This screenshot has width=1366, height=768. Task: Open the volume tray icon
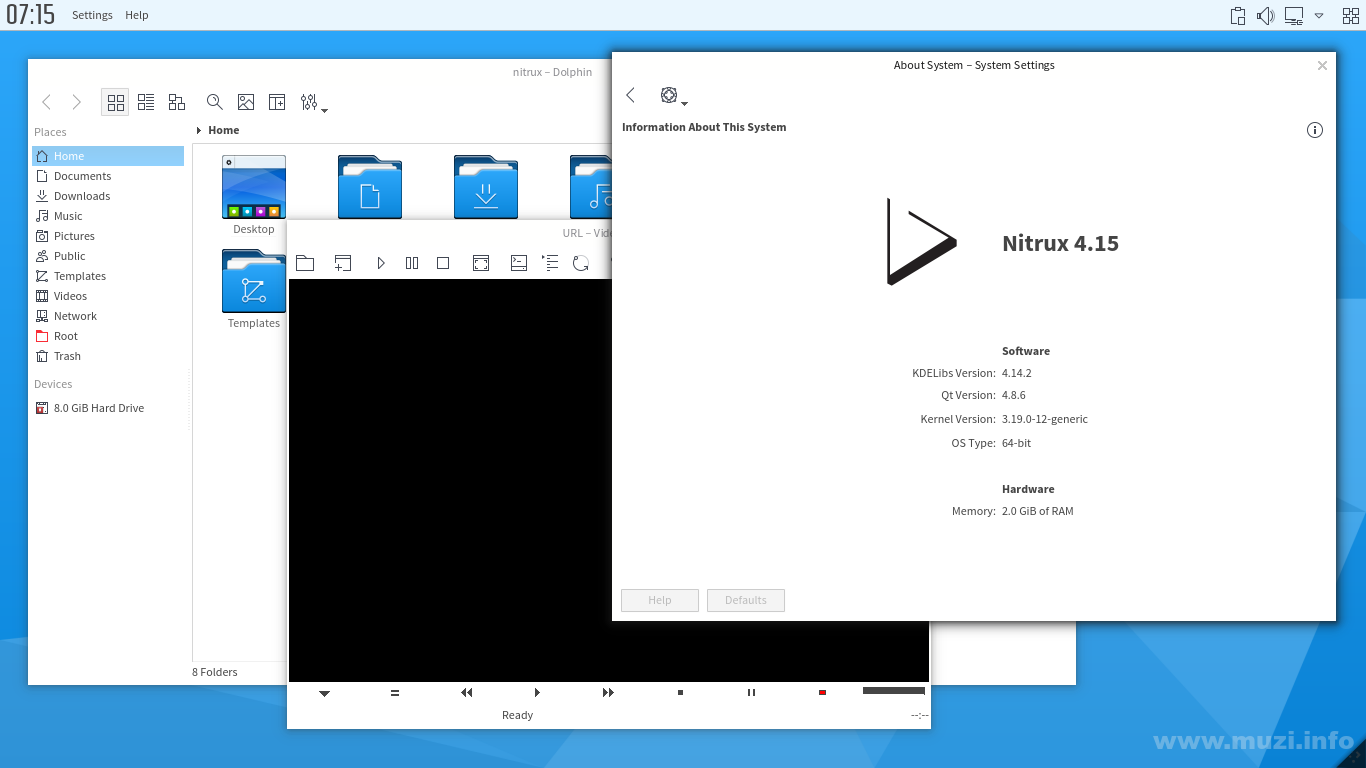1266,16
